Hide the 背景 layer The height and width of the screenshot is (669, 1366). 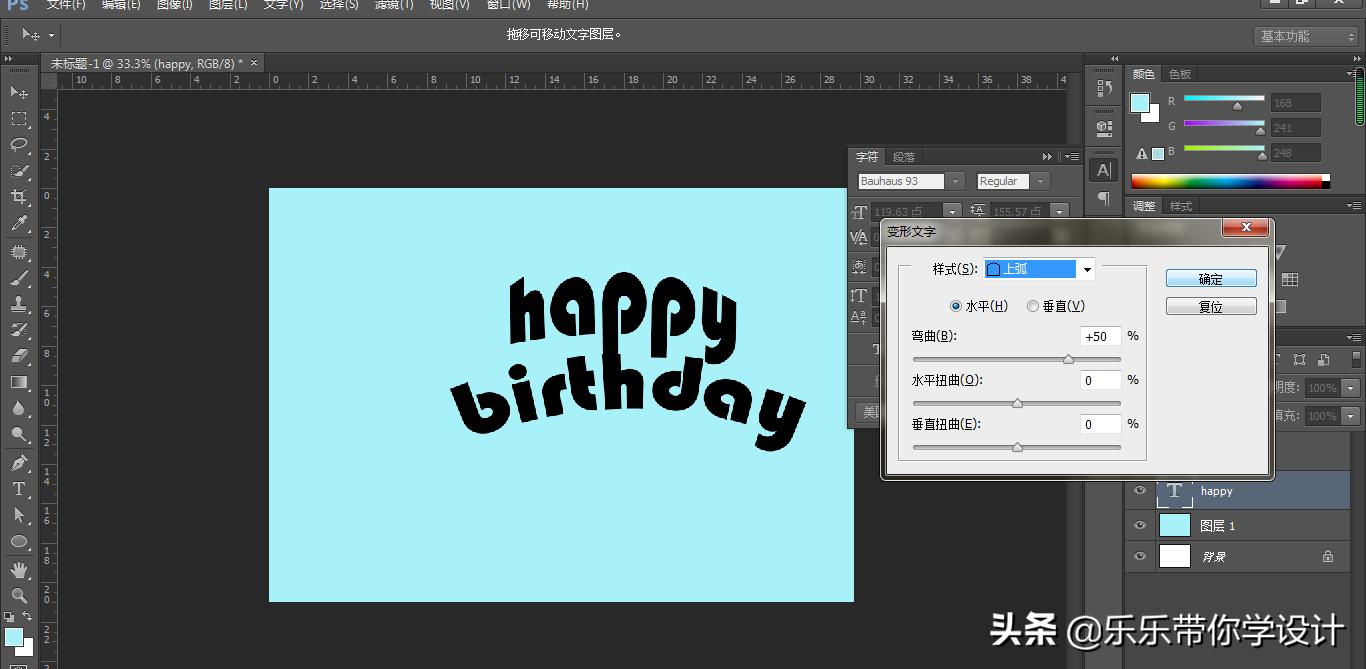1139,556
